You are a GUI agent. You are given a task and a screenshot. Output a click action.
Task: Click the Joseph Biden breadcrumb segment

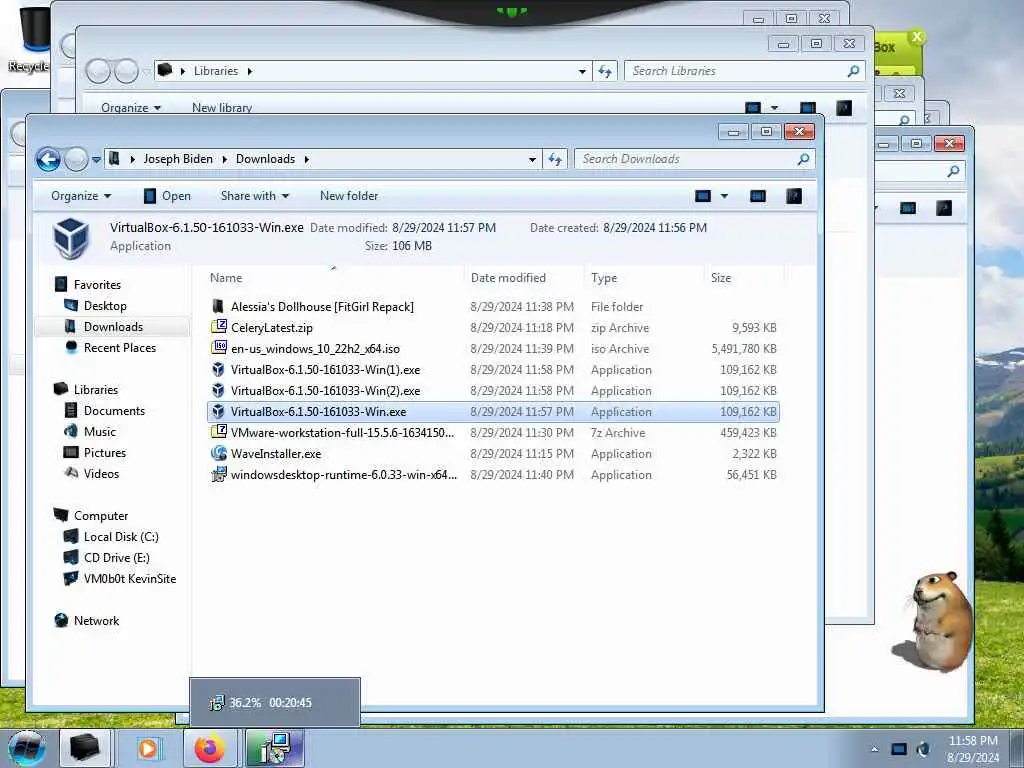click(x=178, y=159)
